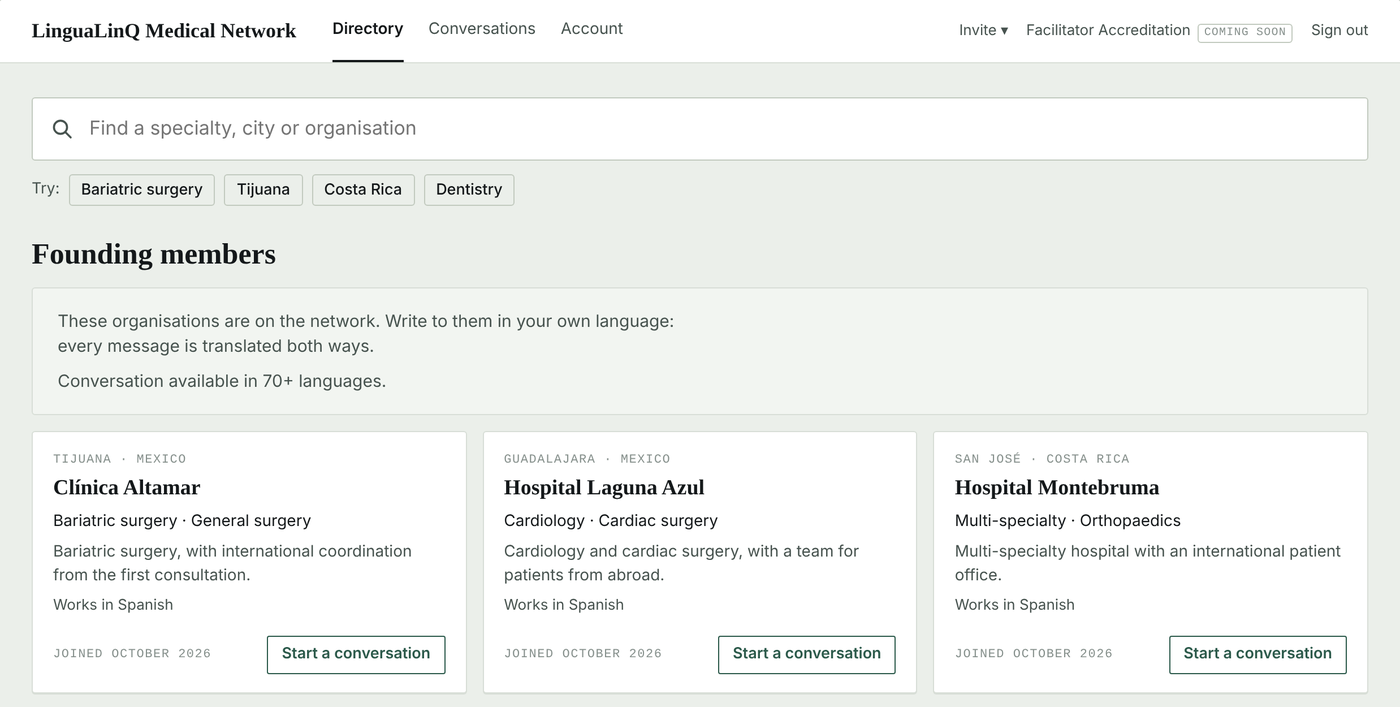Sign out of the network
The image size is (1400, 707).
(x=1340, y=30)
